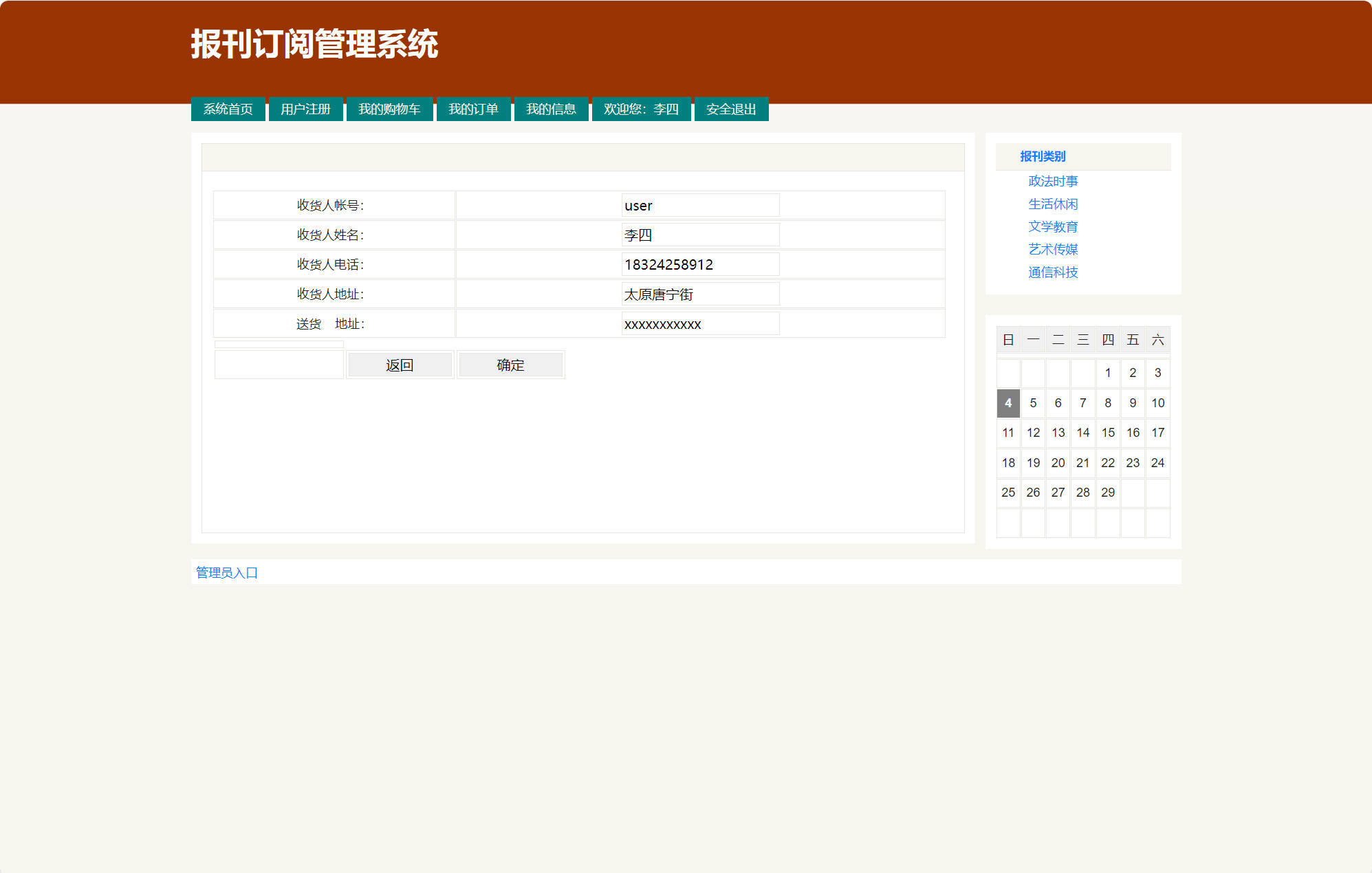View 我的订单 page
Screen dimensions: 1372x873
[473, 109]
